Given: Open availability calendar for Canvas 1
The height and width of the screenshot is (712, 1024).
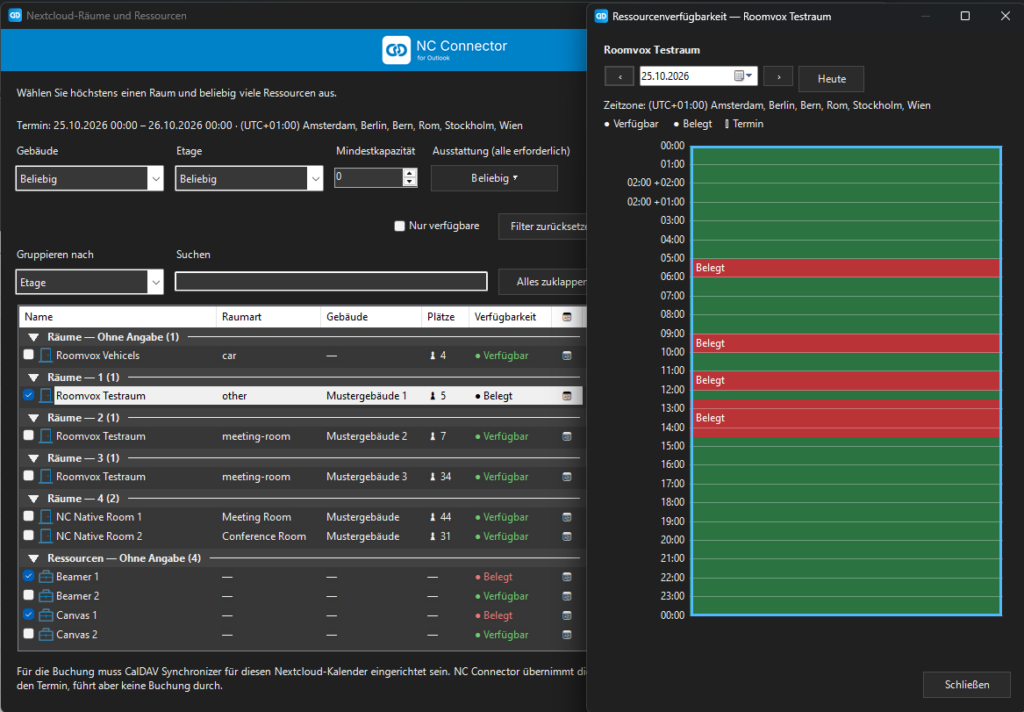Looking at the screenshot, I should 567,615.
